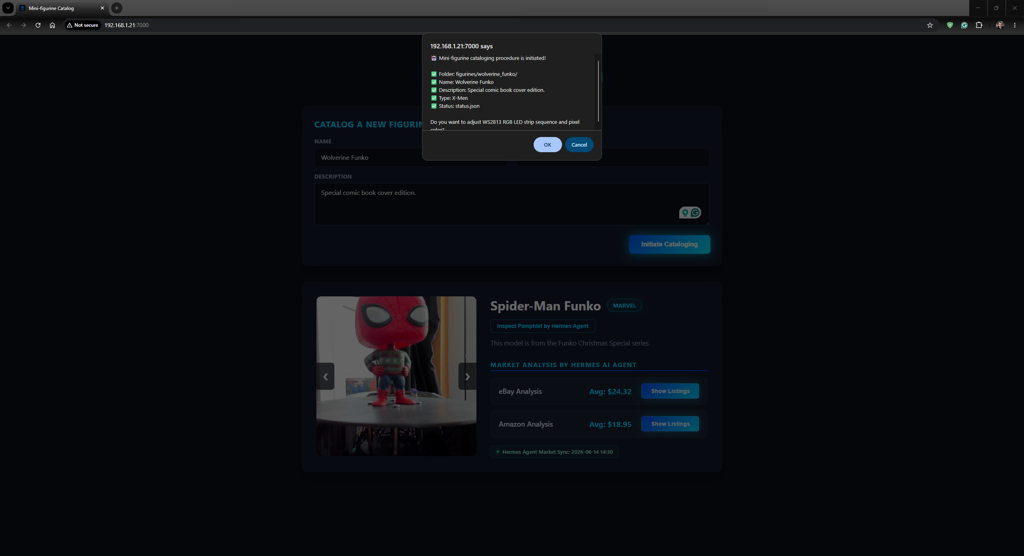The height and width of the screenshot is (556, 1024).
Task: Click the 'Spider-Man Funko' title
Action: point(545,306)
